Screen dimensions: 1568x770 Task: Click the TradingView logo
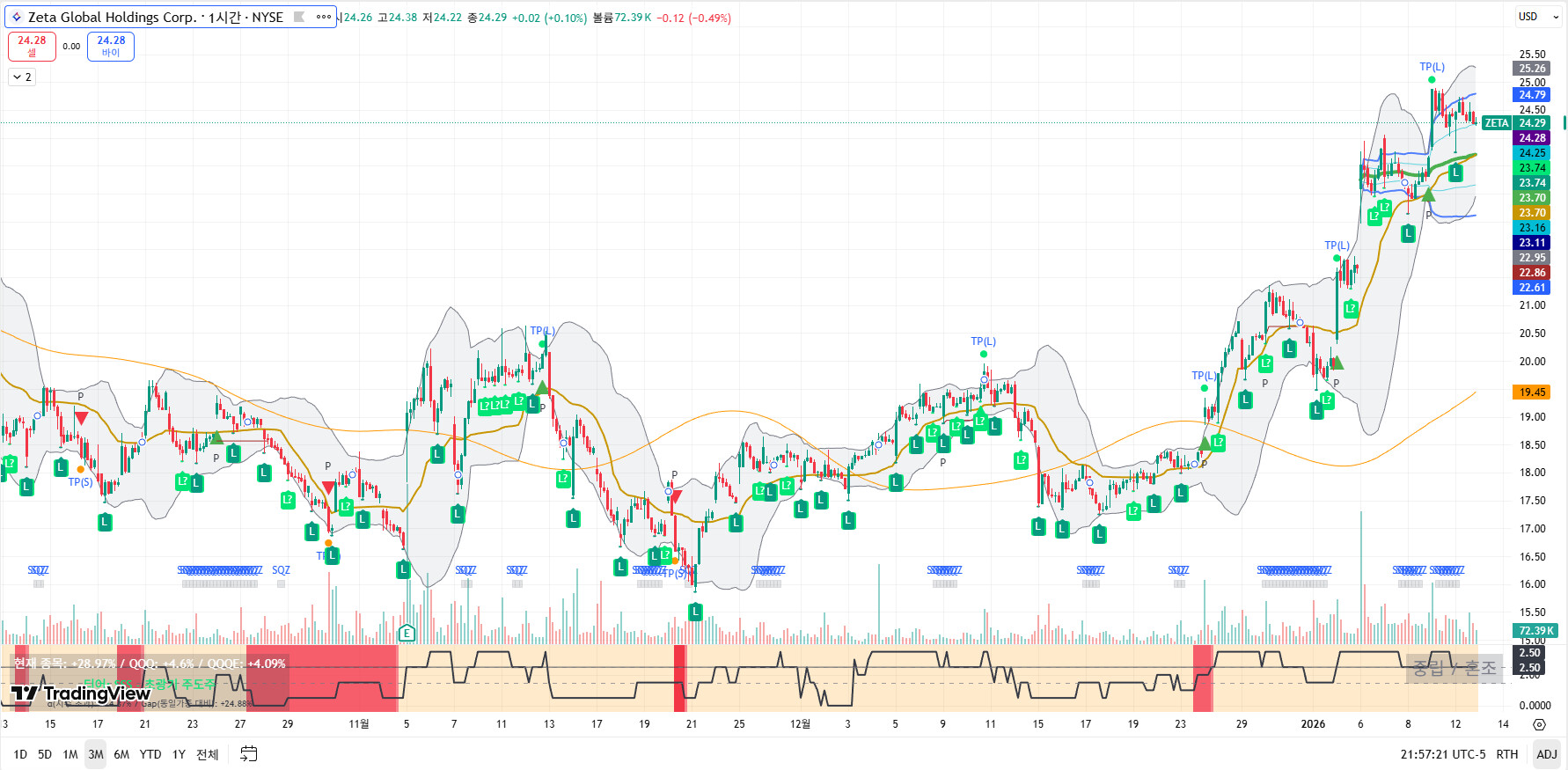(x=81, y=693)
